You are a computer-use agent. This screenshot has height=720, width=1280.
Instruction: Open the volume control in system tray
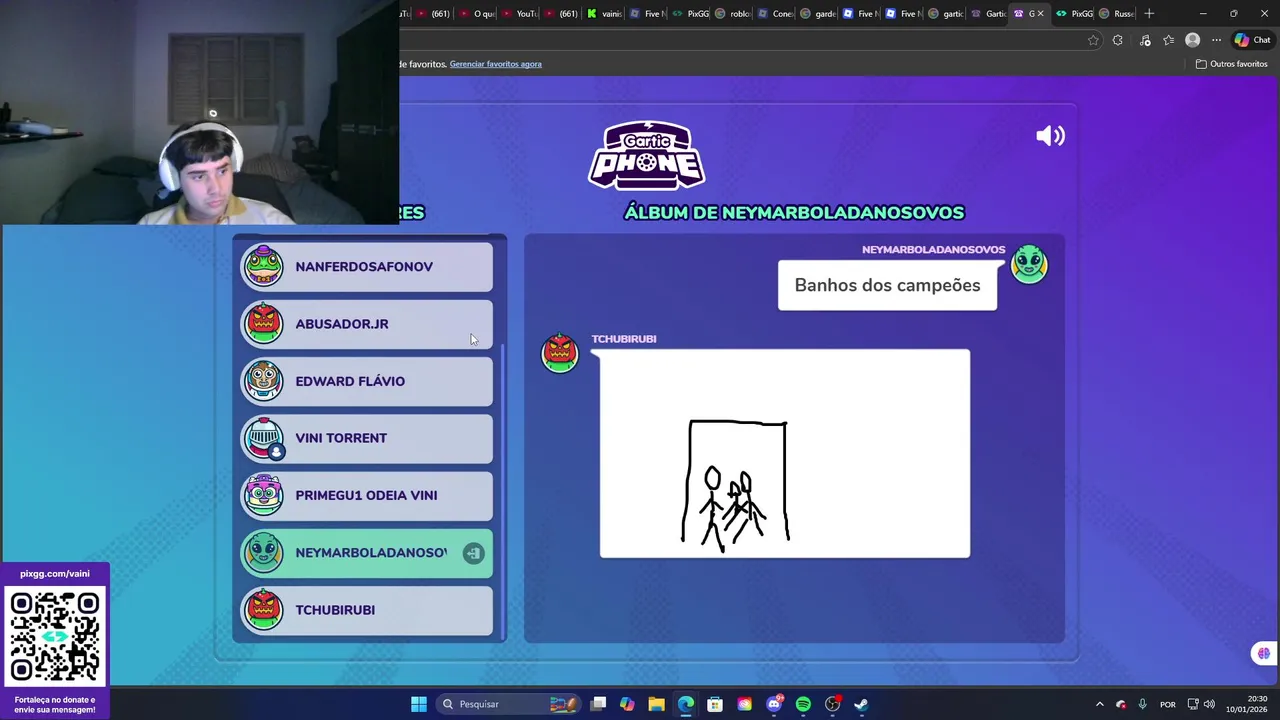point(1209,704)
